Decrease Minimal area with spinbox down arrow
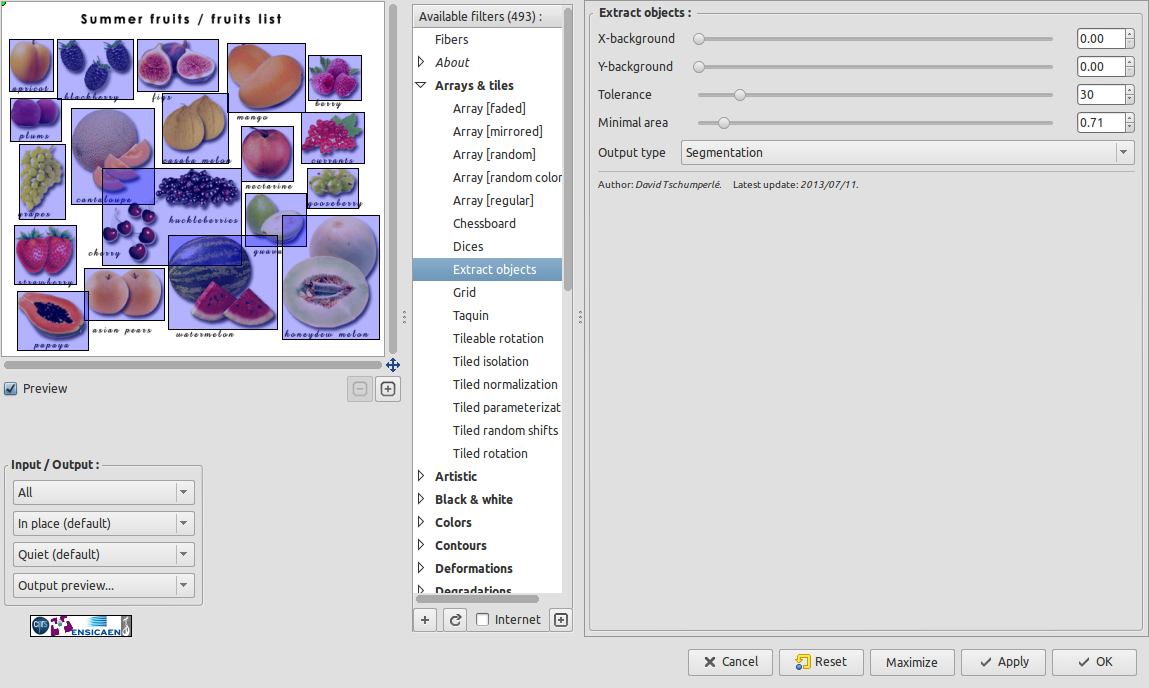The image size is (1149, 688). click(x=1130, y=127)
